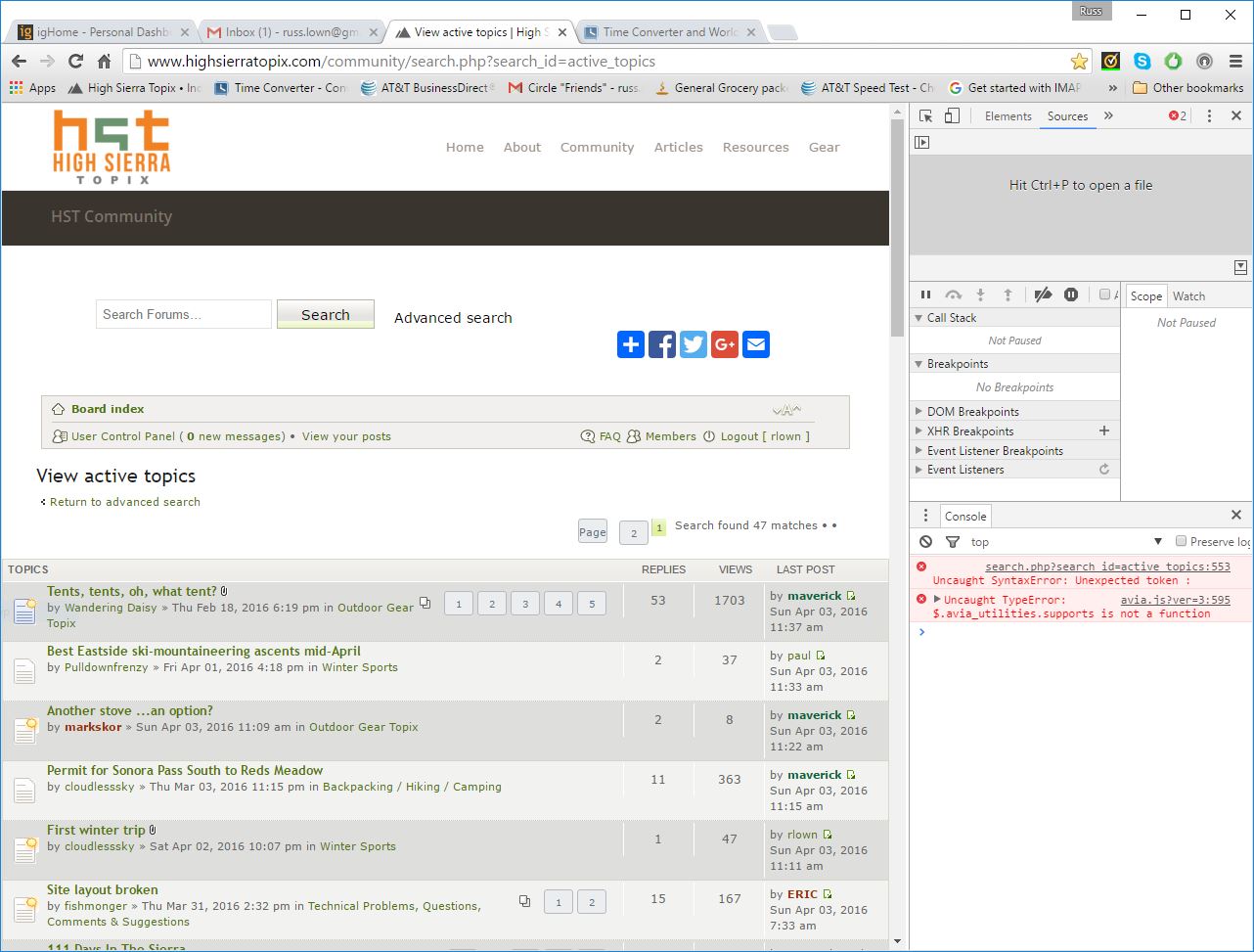Screen dimensions: 1254x952
Task: Deactivate breakpoints with the slashed arrow icon
Action: click(1043, 295)
